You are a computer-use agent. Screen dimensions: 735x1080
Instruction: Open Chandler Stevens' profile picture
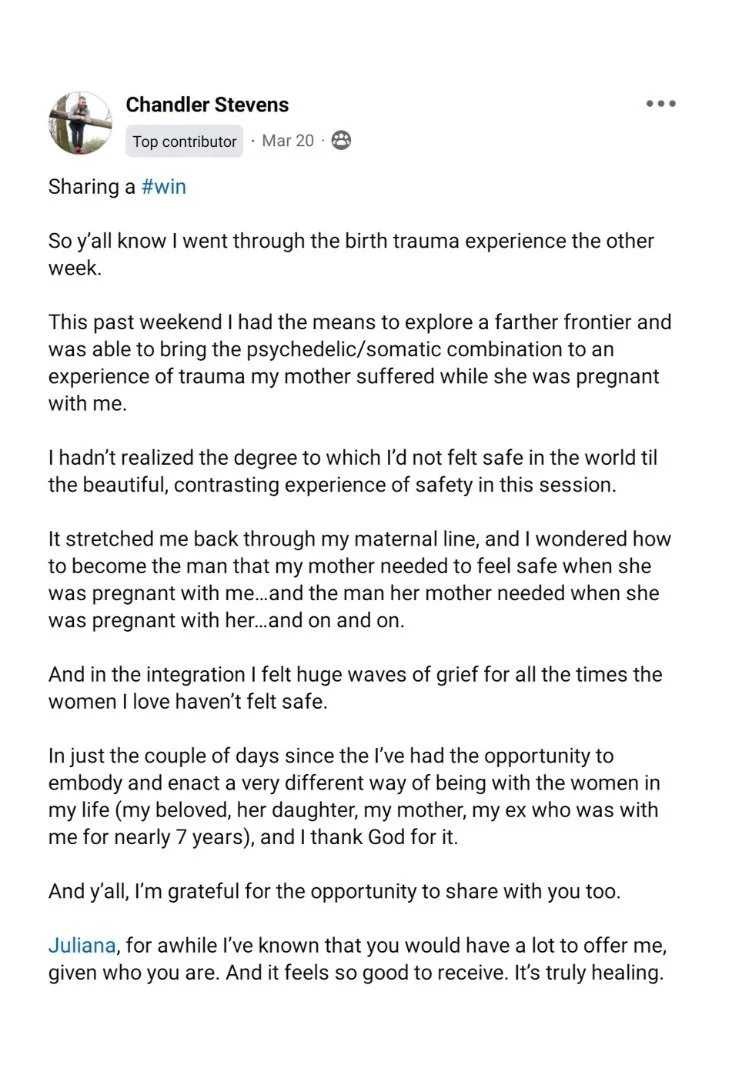[x=80, y=123]
